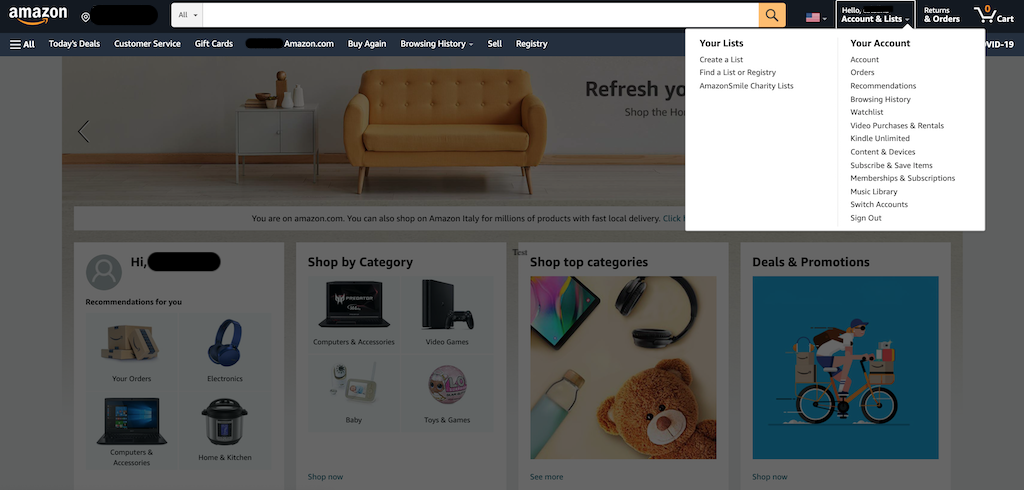Click Switch Accounts in account menu
The height and width of the screenshot is (490, 1024).
[x=878, y=204]
